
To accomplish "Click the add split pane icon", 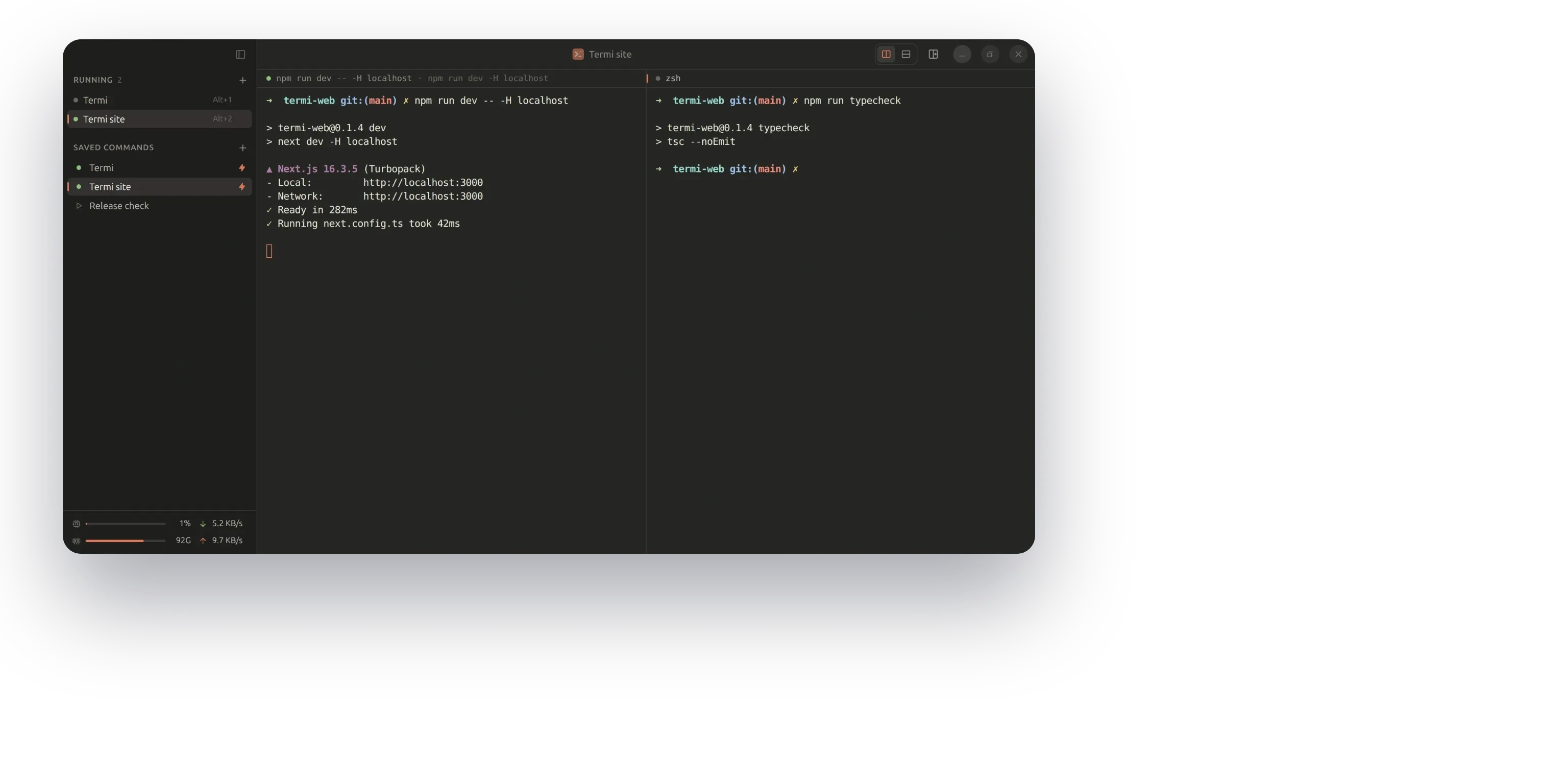I will [x=933, y=55].
